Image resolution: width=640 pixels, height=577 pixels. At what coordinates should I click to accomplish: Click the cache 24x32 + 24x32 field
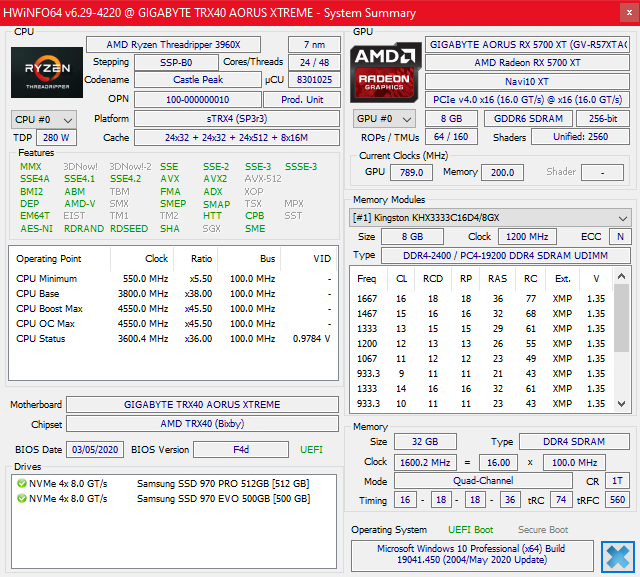coord(237,138)
